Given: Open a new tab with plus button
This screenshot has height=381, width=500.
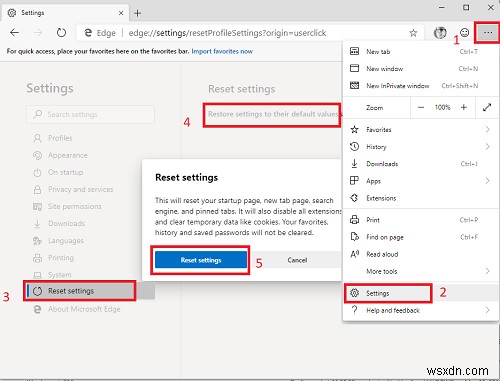Looking at the screenshot, I should [x=137, y=13].
